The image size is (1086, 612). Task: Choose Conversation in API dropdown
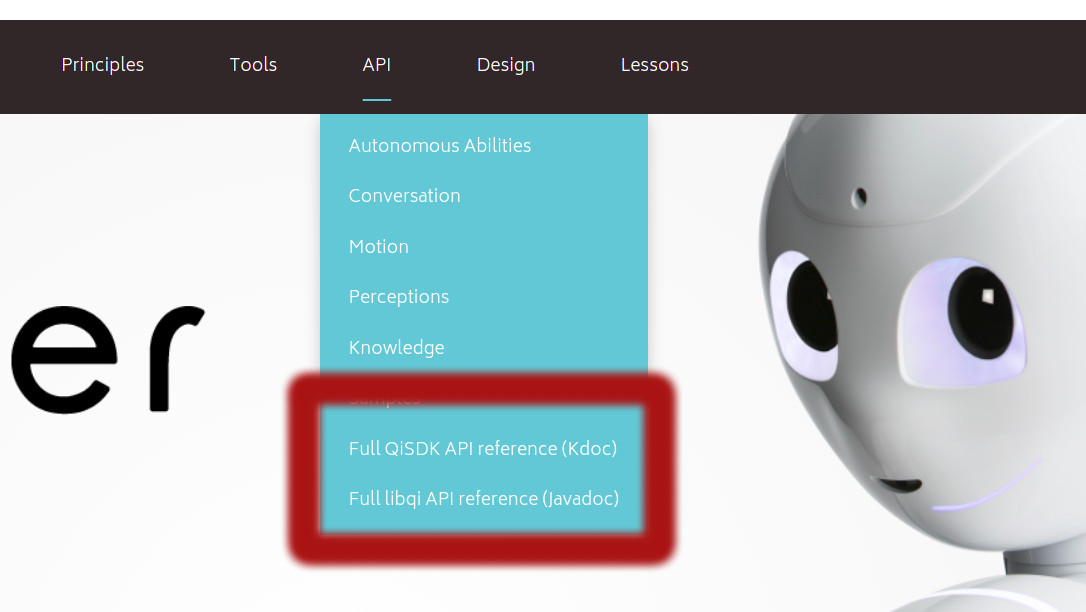(x=404, y=196)
